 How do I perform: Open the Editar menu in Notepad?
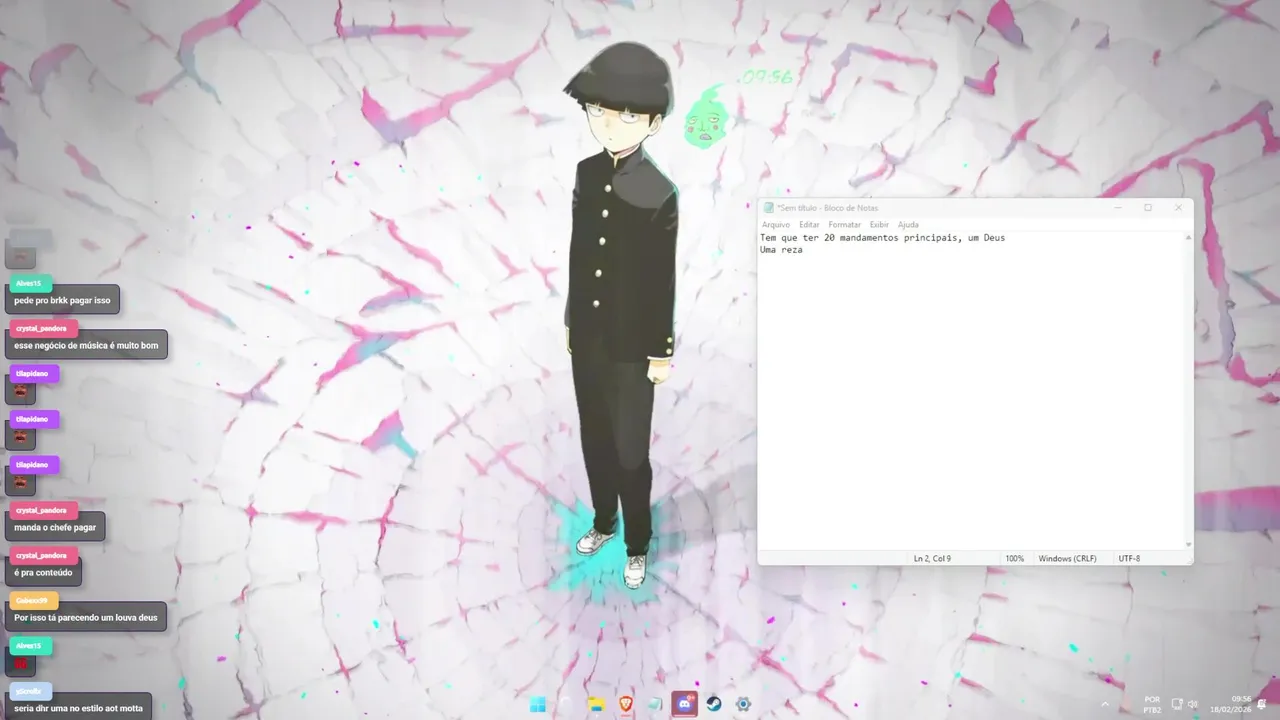[x=809, y=225]
